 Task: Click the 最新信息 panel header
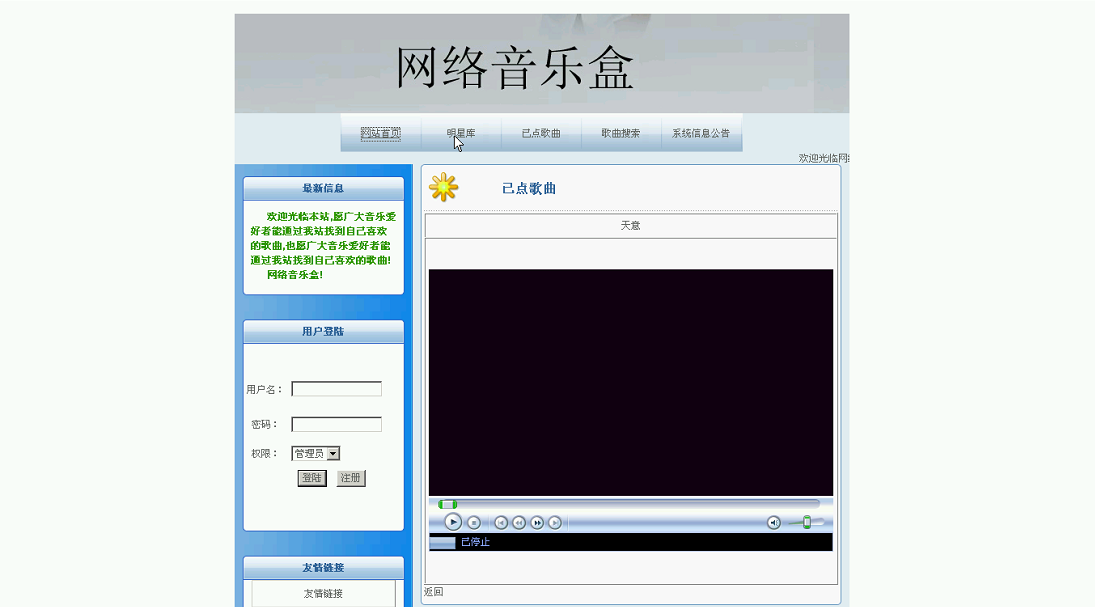point(323,189)
